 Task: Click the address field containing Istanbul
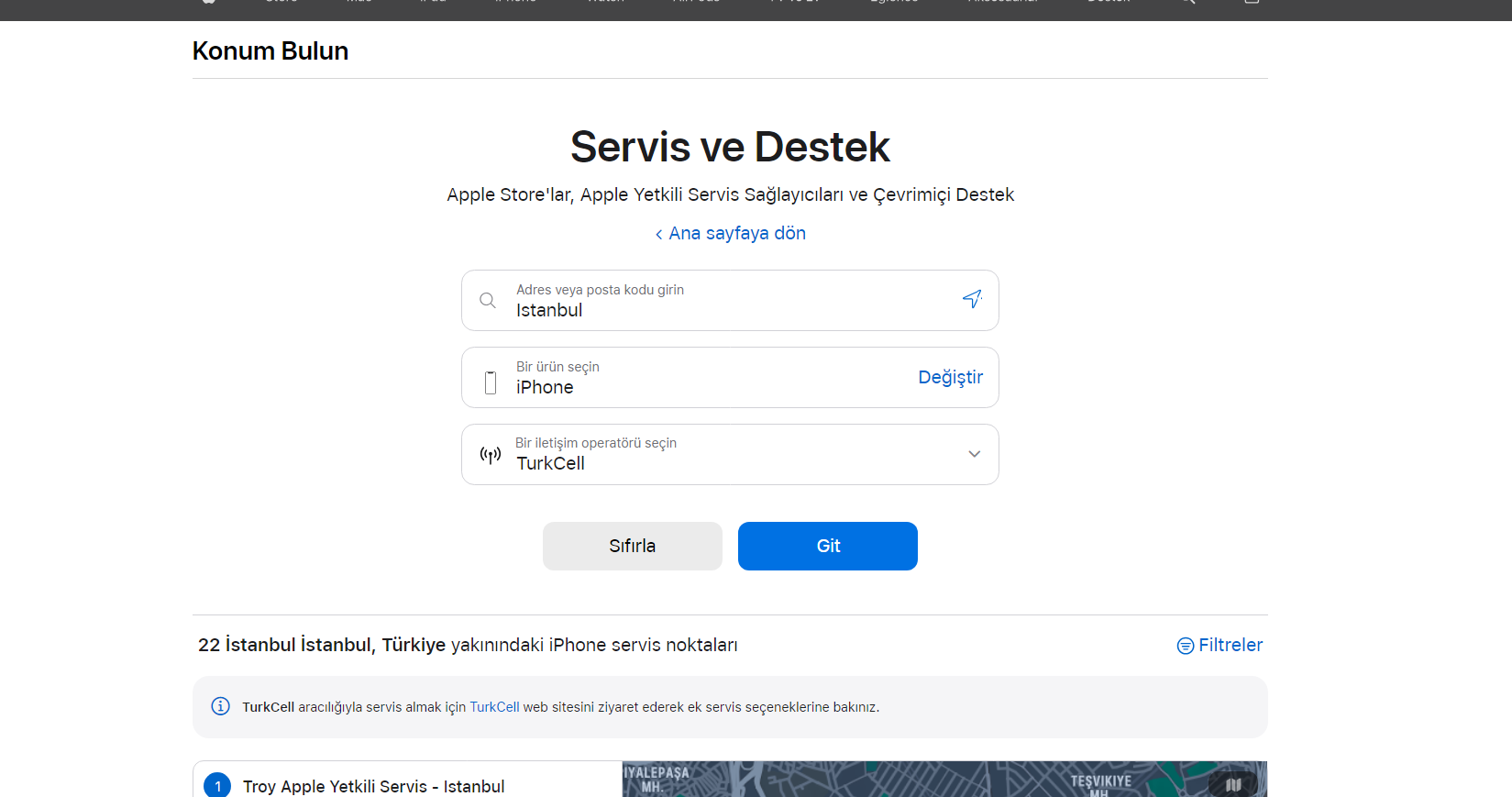[730, 300]
